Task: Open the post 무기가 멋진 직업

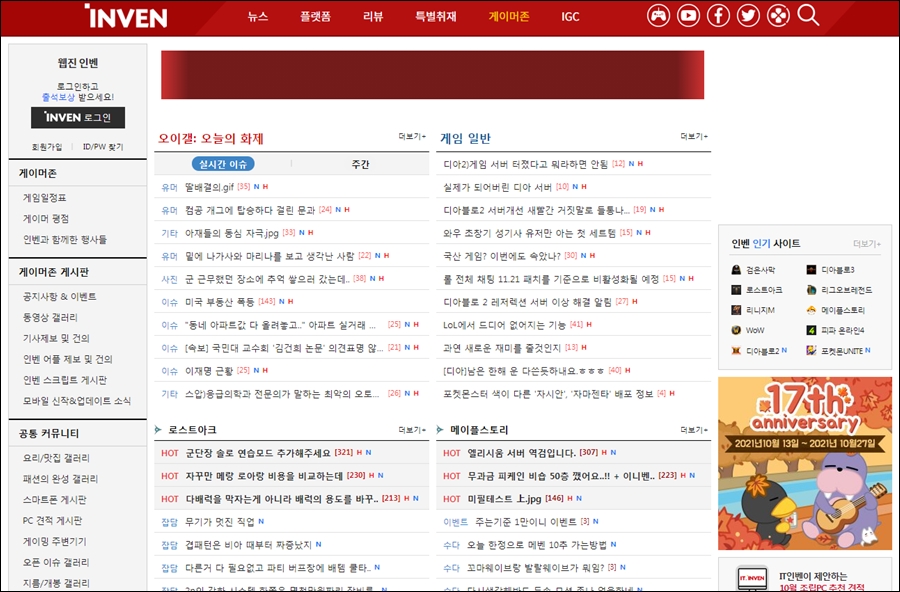Action: [220, 521]
